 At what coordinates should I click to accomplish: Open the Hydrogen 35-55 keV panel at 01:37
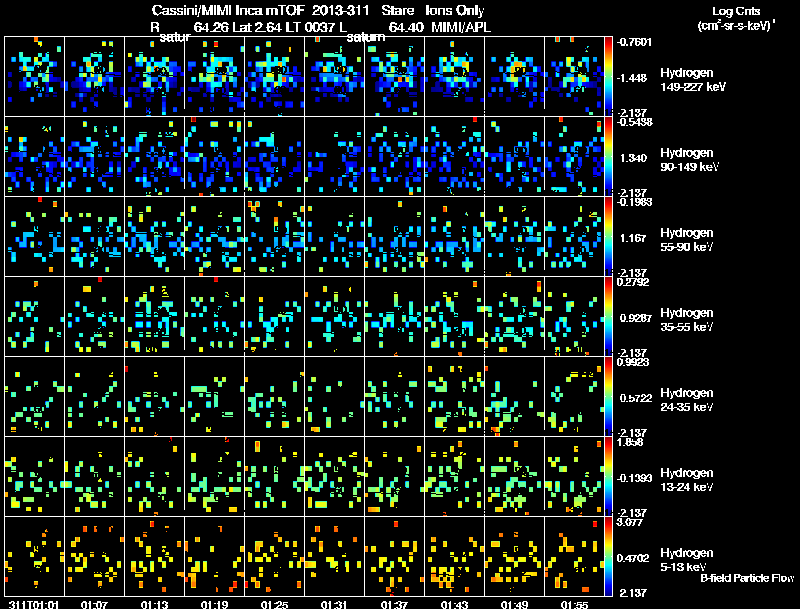pyautogui.click(x=394, y=316)
